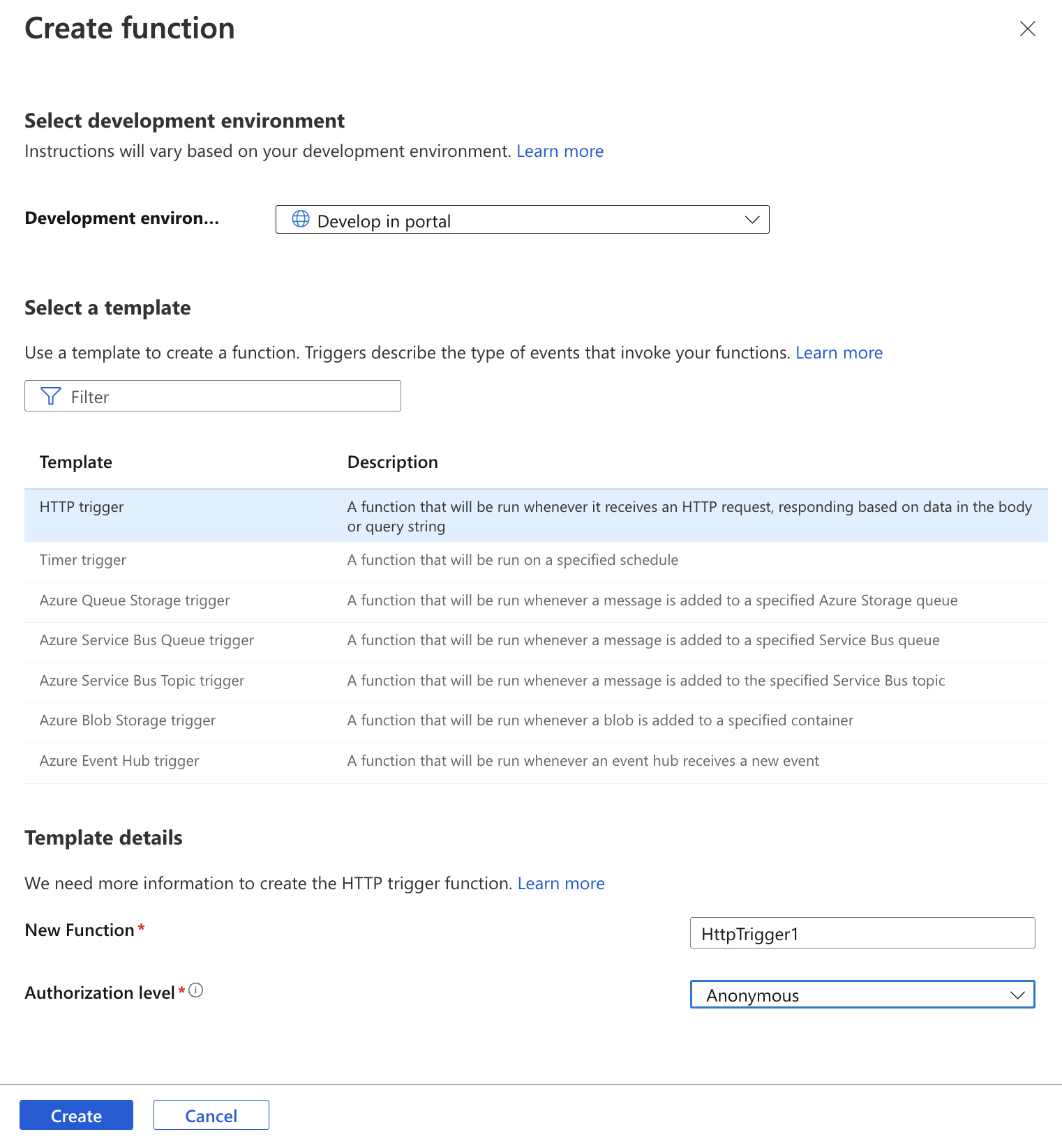Select Azure Service Bus Topic trigger row

tap(536, 681)
